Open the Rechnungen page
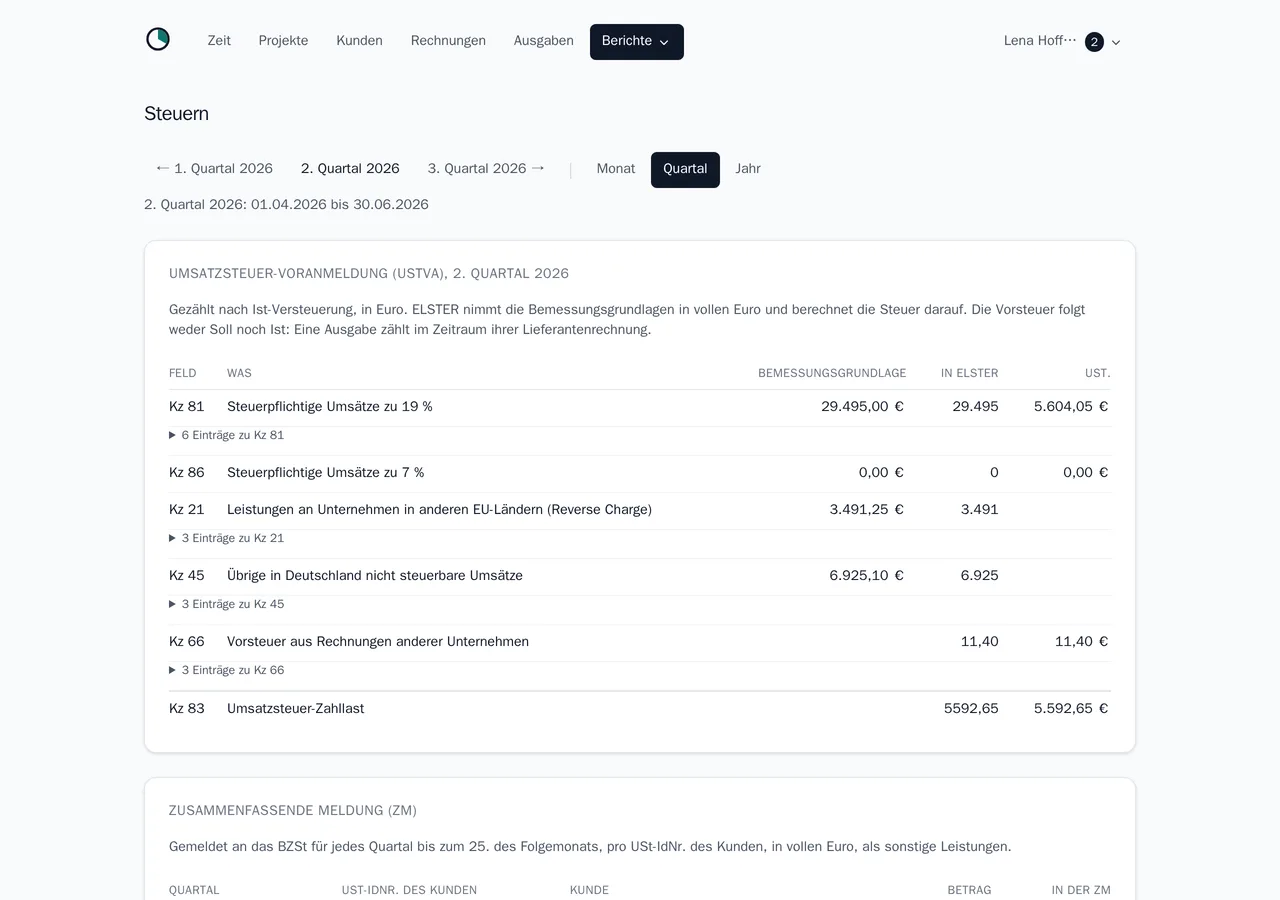Screen dimensions: 1280x900 (x=448, y=41)
